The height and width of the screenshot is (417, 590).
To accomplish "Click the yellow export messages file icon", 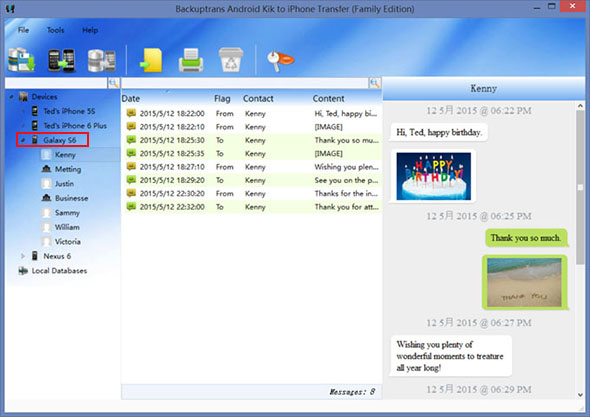I will point(151,60).
